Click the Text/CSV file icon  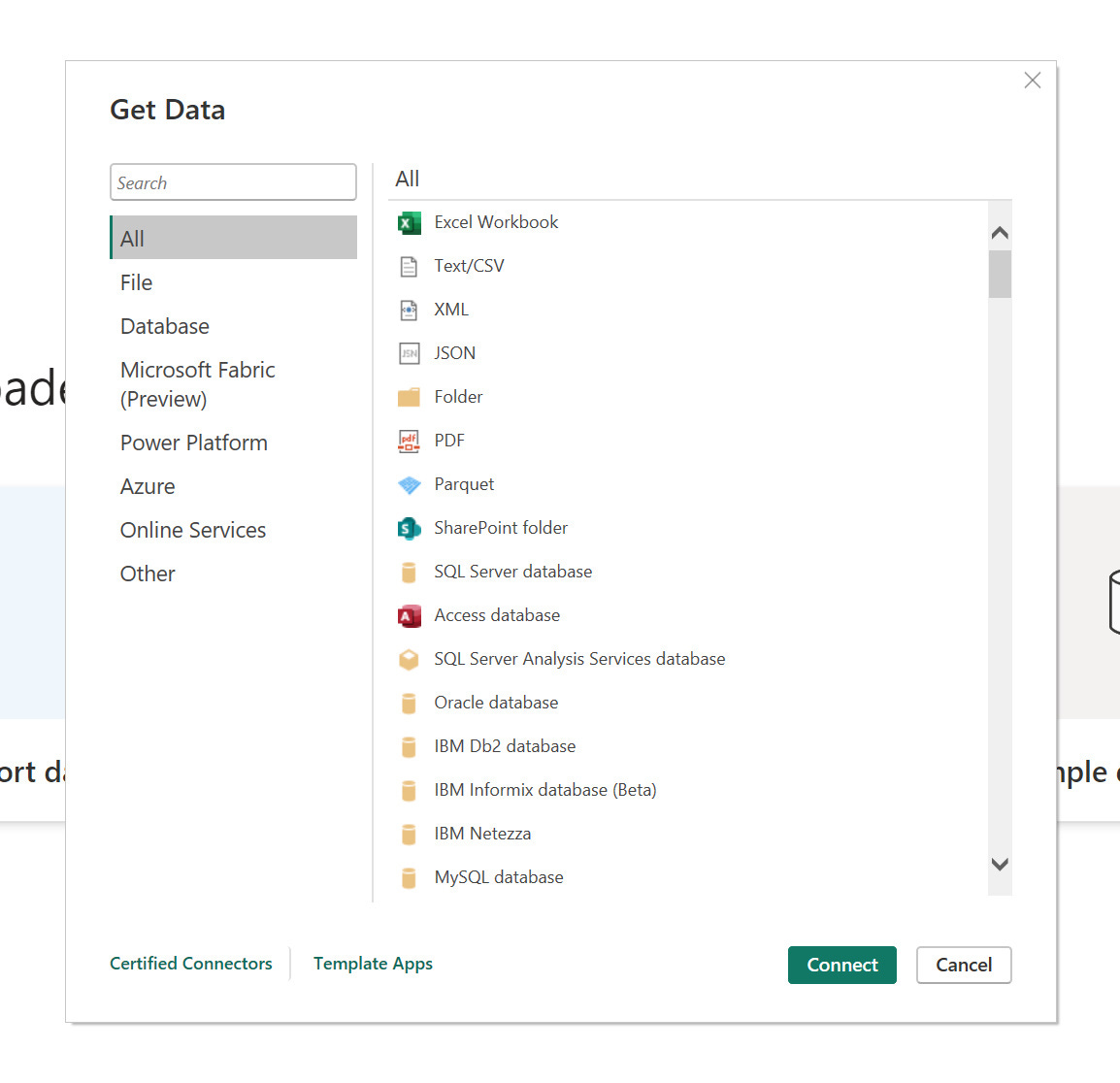tap(409, 267)
